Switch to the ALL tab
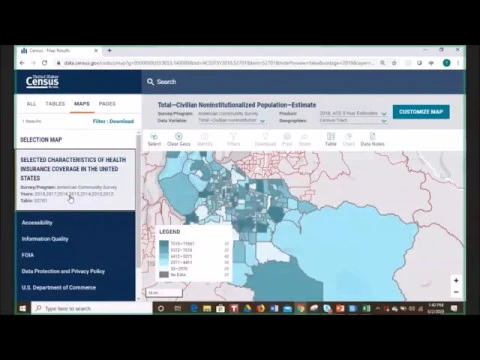480x360 pixels. coord(31,104)
